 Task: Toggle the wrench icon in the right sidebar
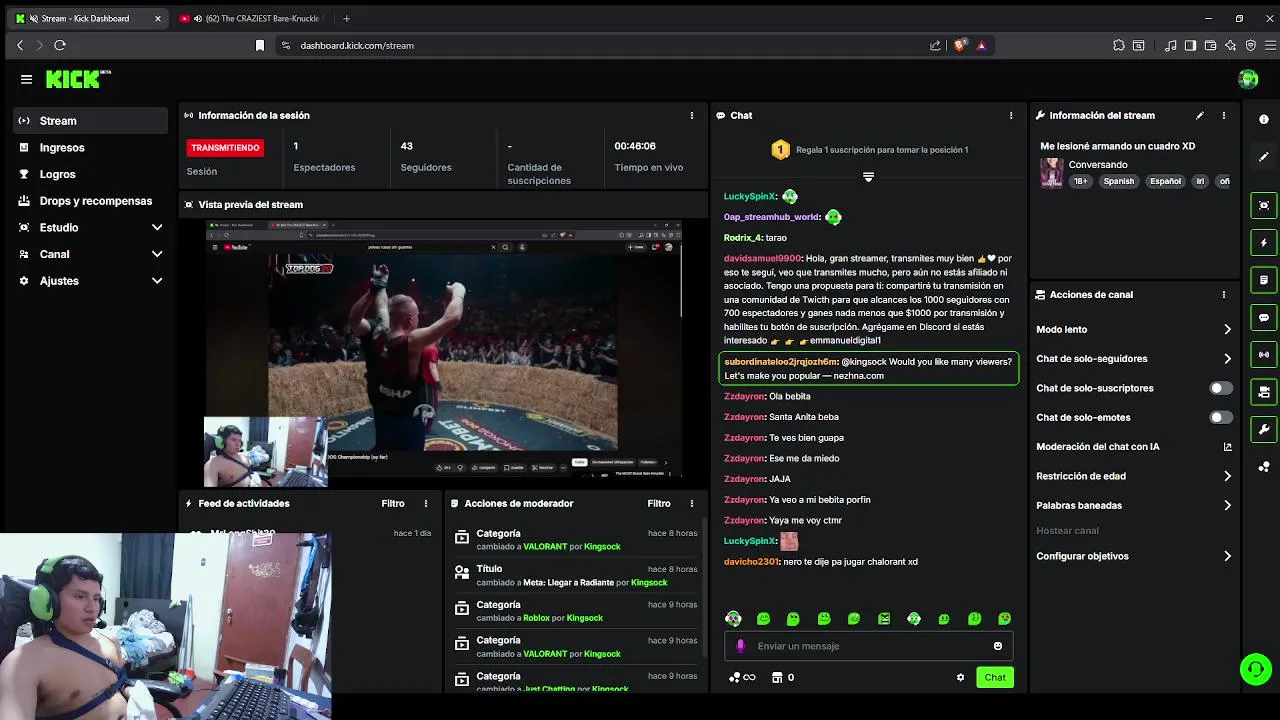[x=1264, y=429]
